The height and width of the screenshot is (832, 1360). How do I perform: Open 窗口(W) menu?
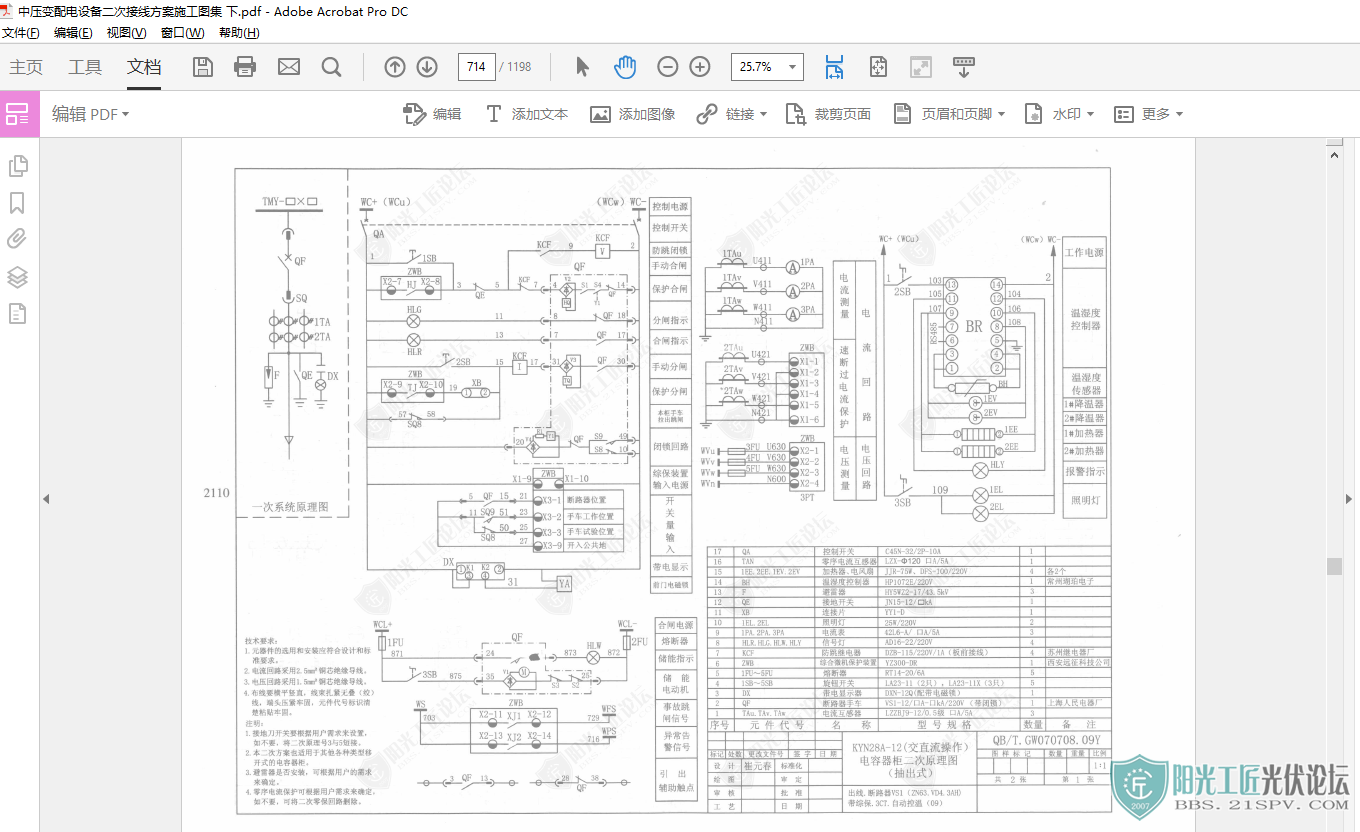182,33
